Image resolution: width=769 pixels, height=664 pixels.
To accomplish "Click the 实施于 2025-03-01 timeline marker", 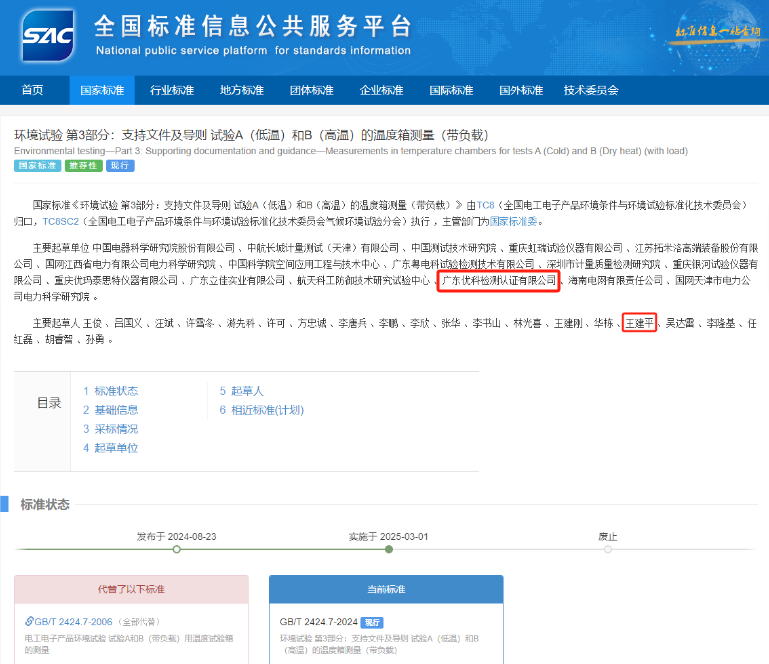I will pos(388,548).
